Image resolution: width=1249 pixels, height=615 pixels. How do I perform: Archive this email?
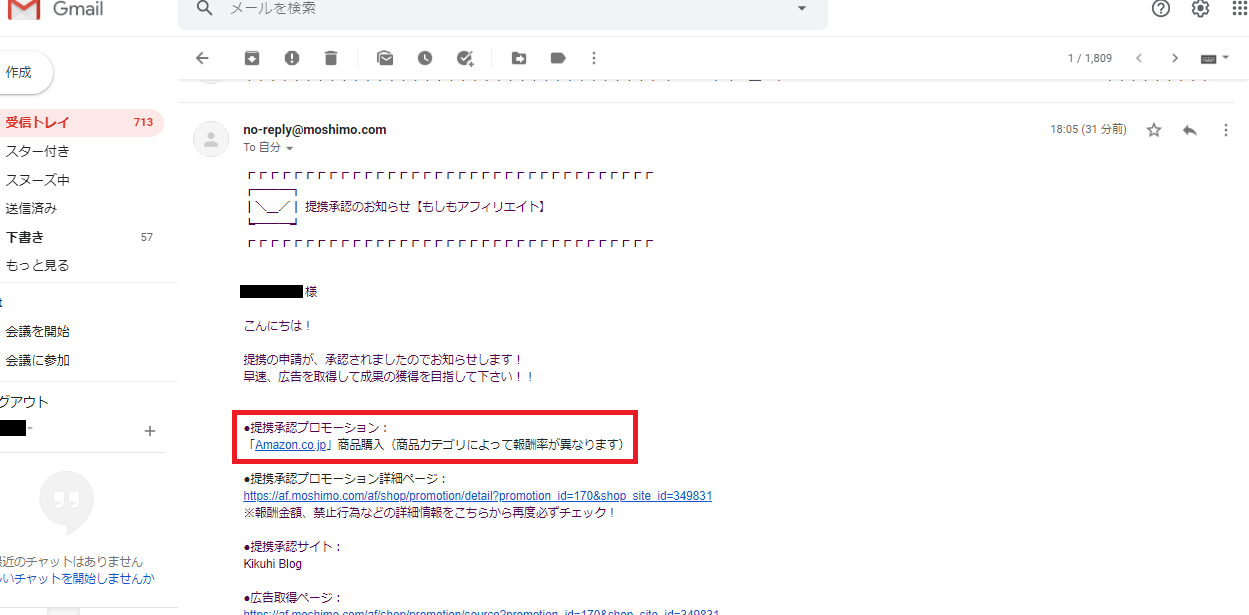pyautogui.click(x=252, y=58)
